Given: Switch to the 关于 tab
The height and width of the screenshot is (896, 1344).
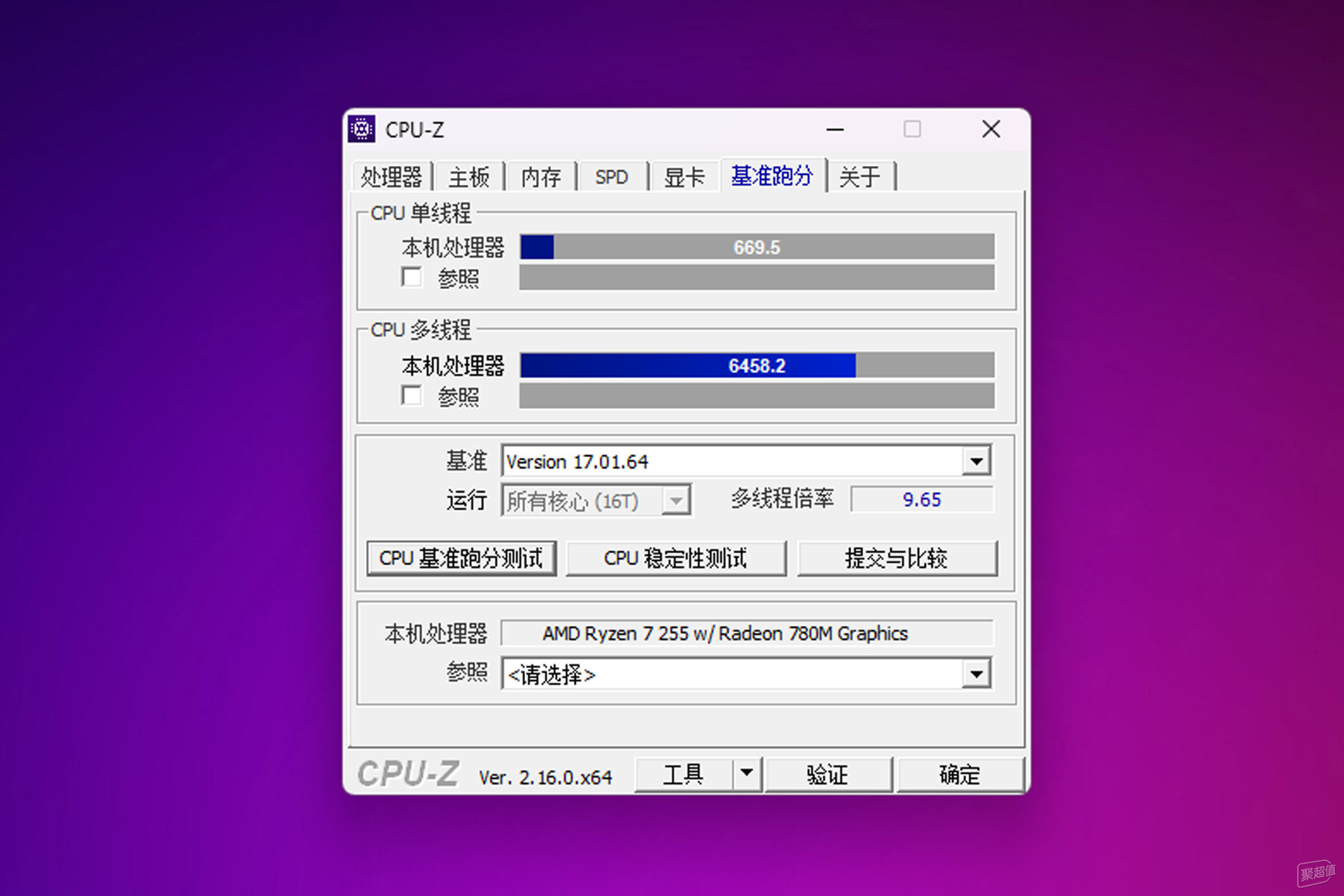Looking at the screenshot, I should point(860,176).
